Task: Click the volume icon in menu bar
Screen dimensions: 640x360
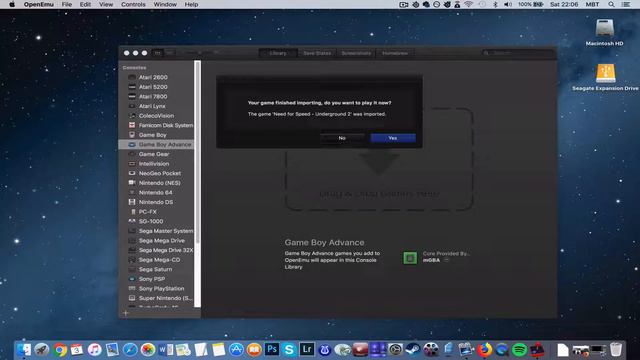Action: pos(508,4)
